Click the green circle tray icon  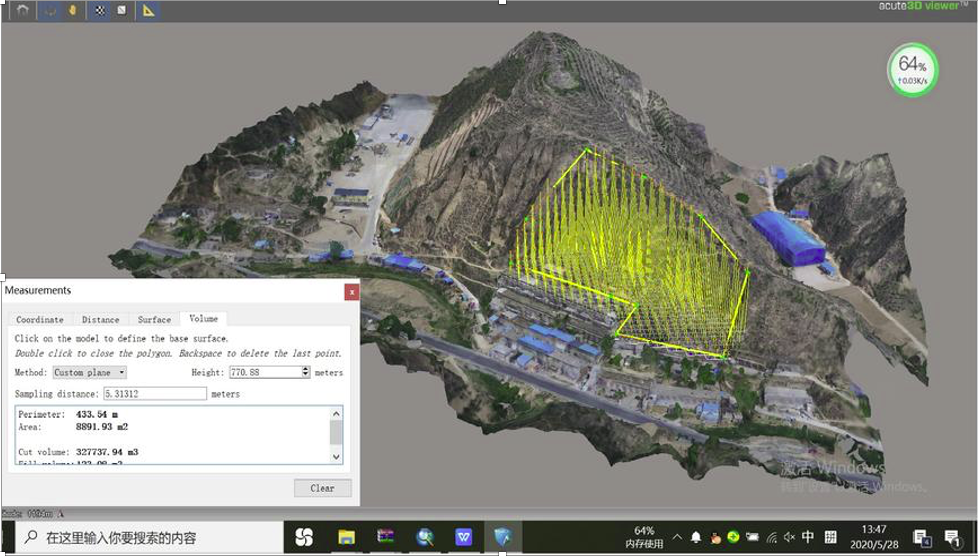click(x=734, y=537)
